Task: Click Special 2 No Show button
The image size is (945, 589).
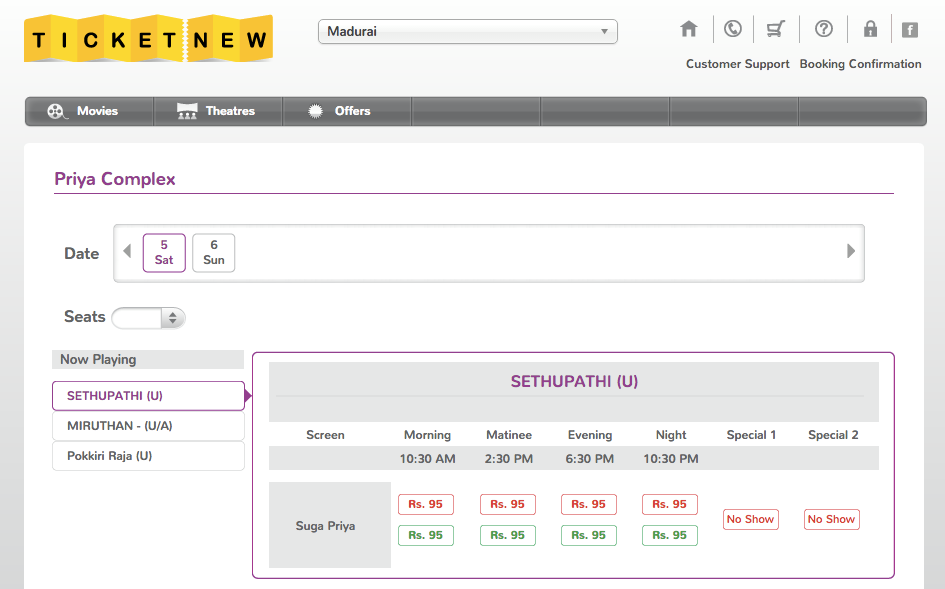Action: (x=832, y=519)
